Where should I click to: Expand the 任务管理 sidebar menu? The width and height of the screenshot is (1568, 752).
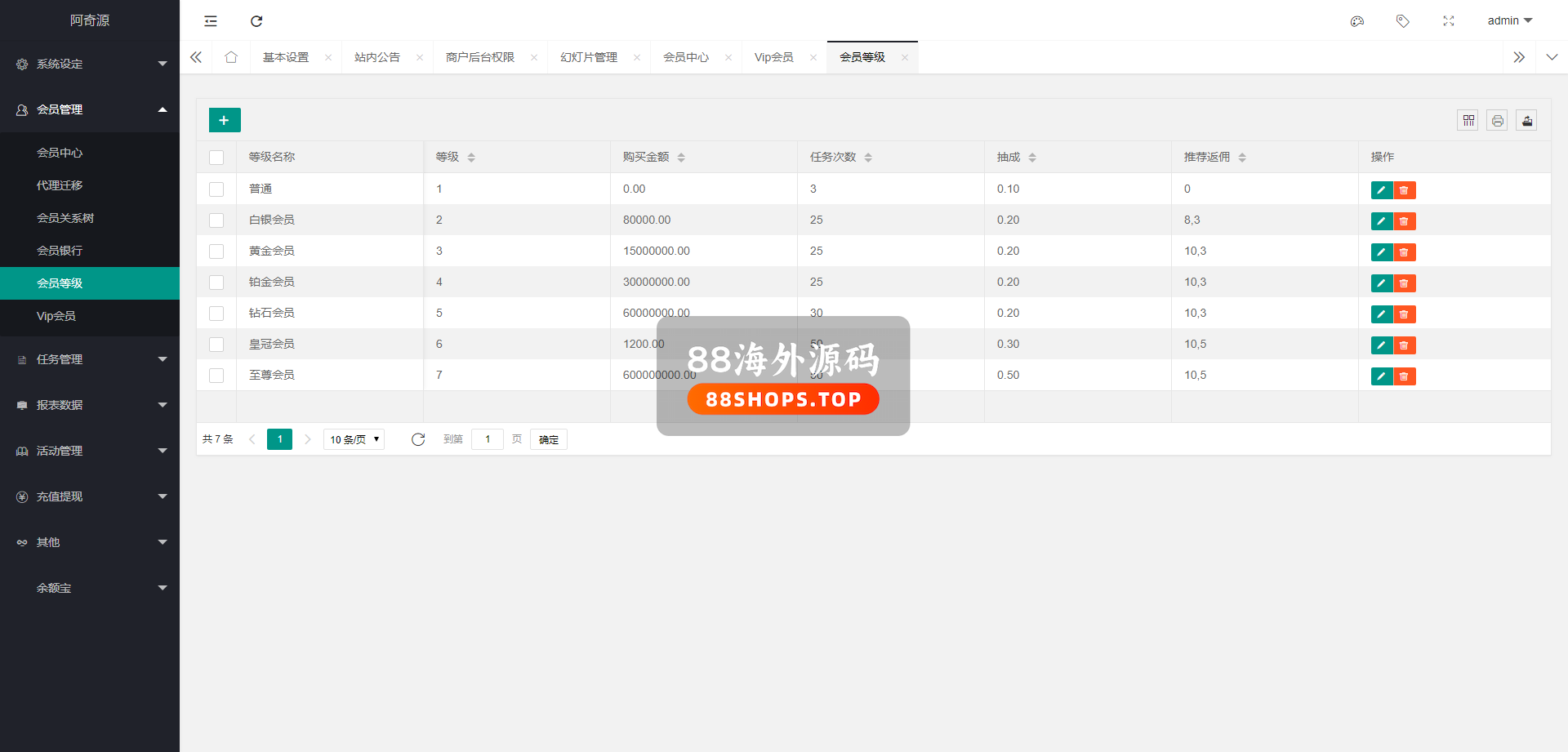90,359
